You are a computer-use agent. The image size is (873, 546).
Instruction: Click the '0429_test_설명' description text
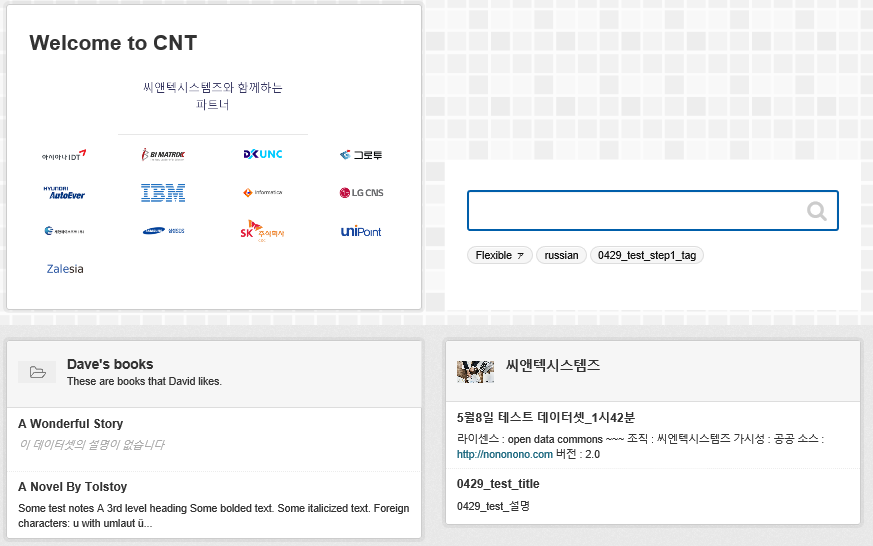pos(493,506)
